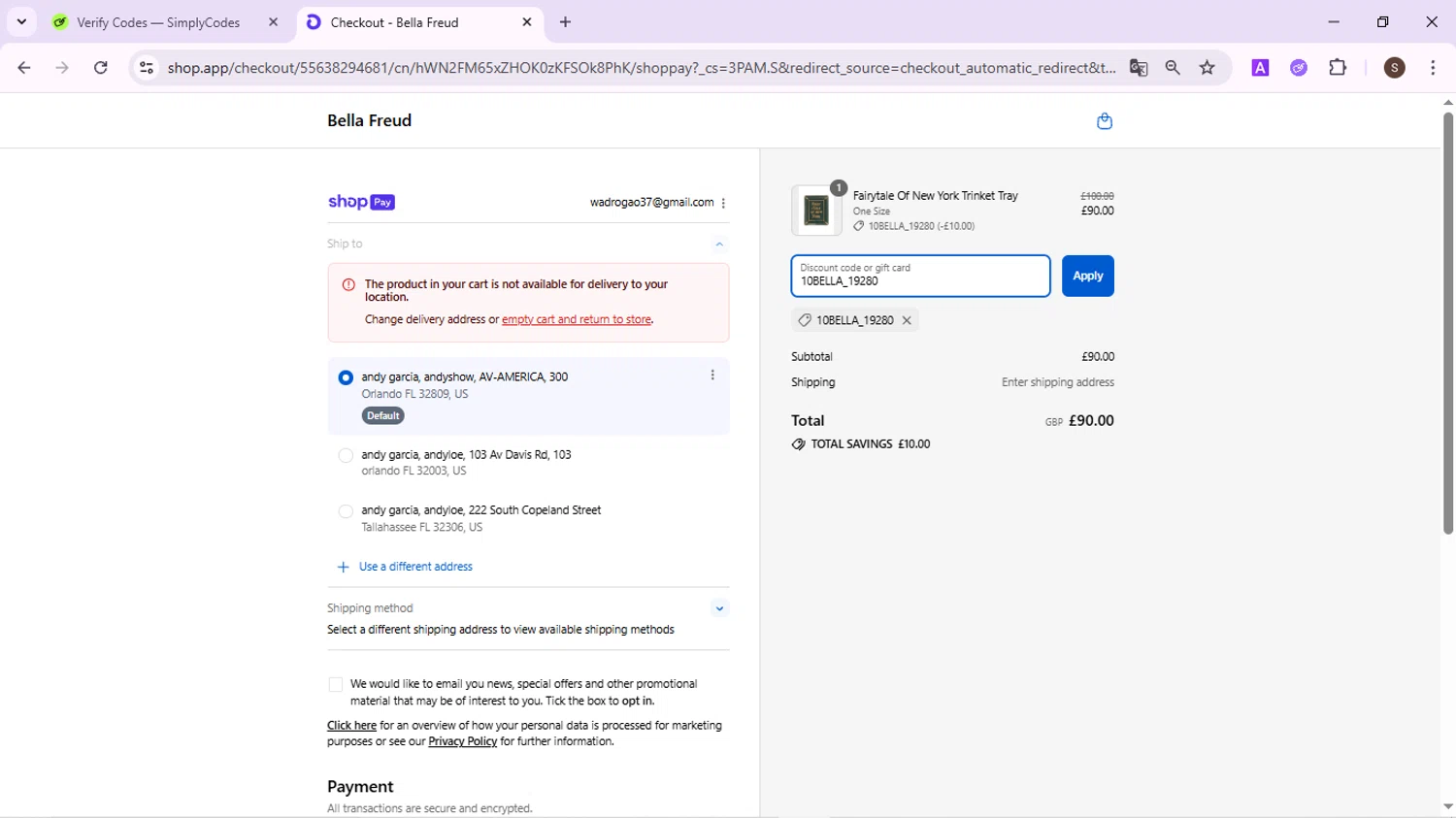Open the Chrome profile avatar S
The image size is (1456, 818).
pyautogui.click(x=1395, y=68)
